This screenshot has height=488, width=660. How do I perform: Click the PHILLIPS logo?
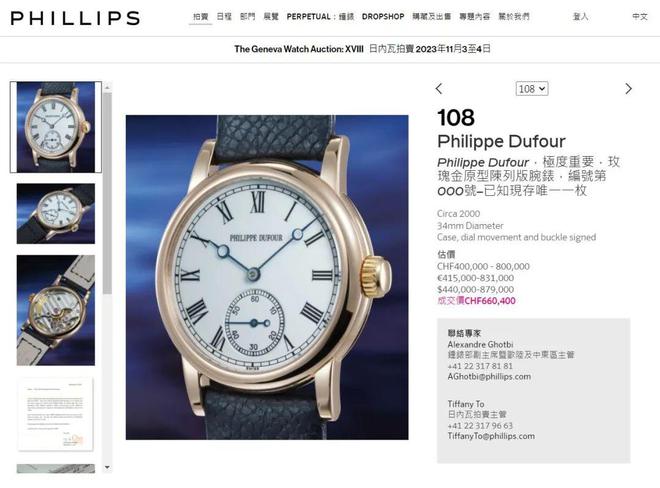(75, 18)
